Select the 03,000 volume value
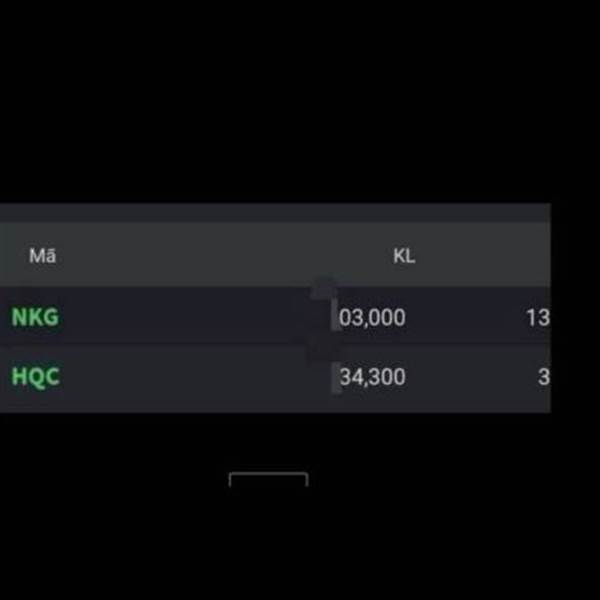The height and width of the screenshot is (600, 600). pyautogui.click(x=373, y=318)
